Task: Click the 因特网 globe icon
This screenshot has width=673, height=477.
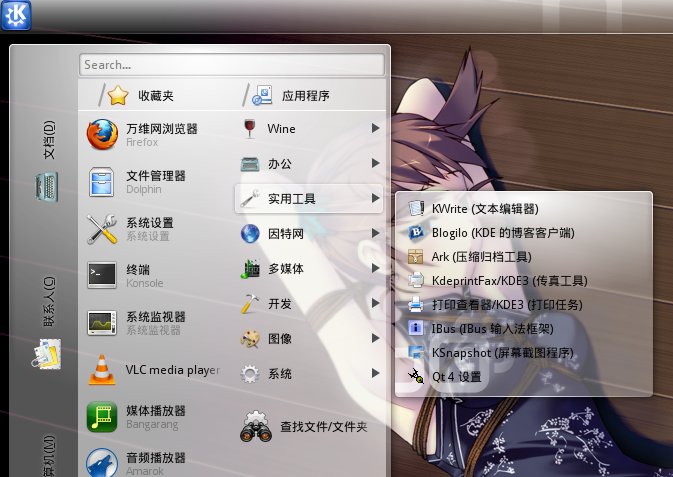Action: click(x=250, y=234)
